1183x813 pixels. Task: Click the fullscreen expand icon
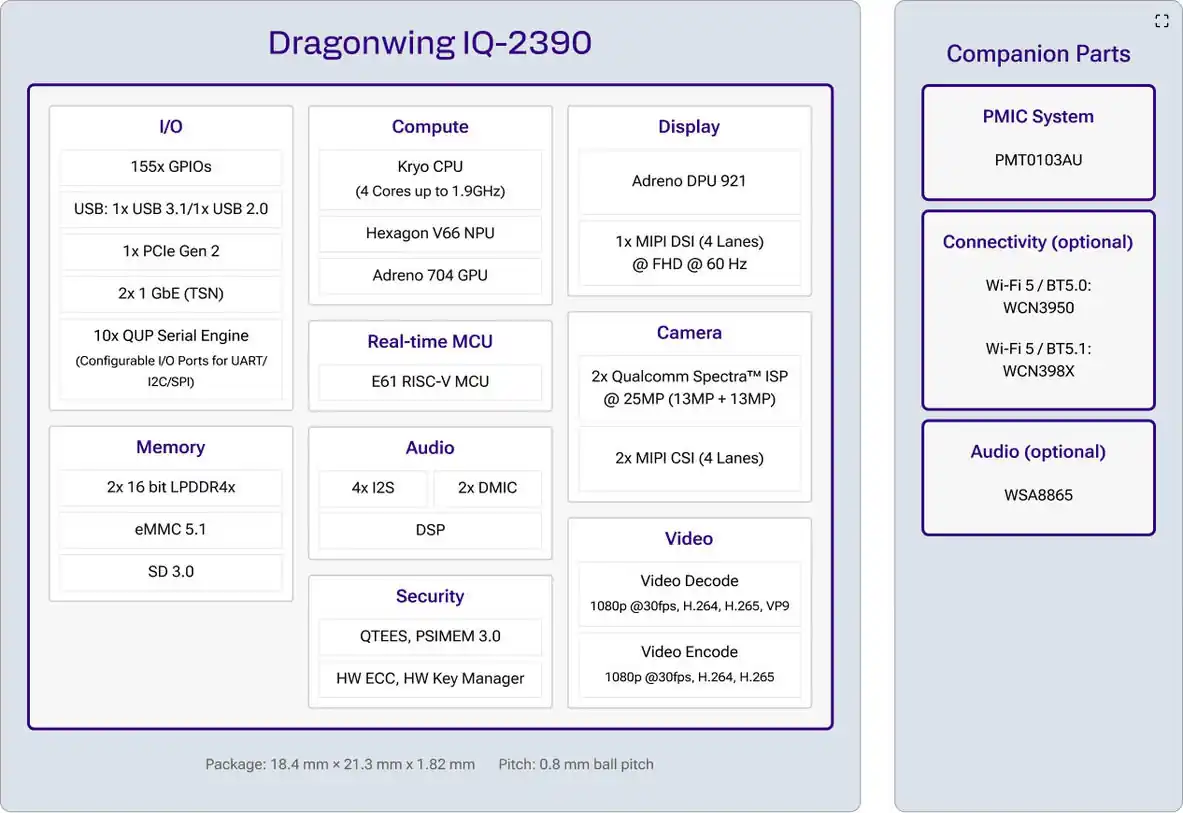[x=1161, y=21]
